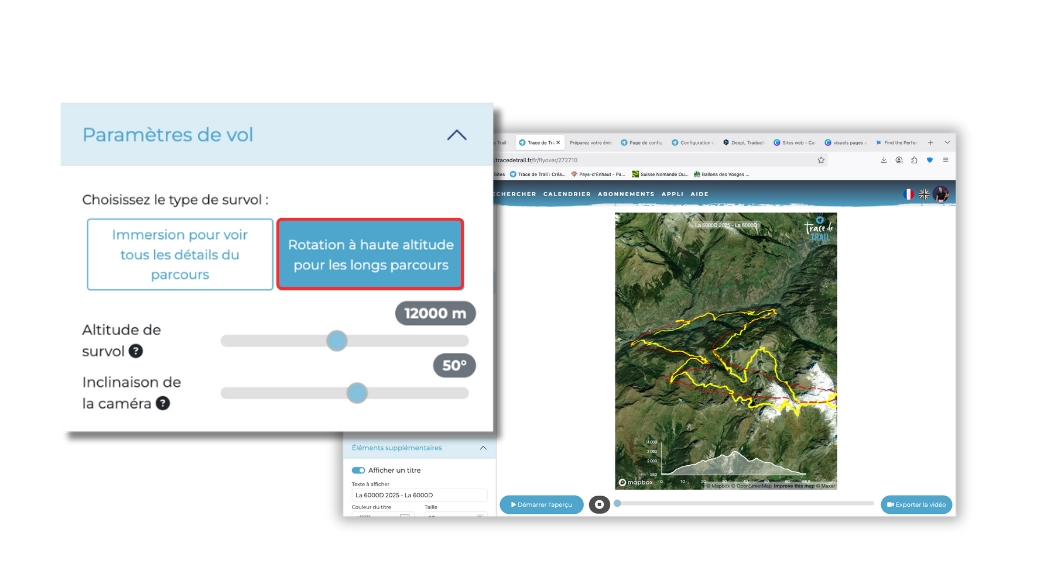The width and height of the screenshot is (1050, 564).
Task: Toggle the Afficher un titre switch
Action: point(358,470)
